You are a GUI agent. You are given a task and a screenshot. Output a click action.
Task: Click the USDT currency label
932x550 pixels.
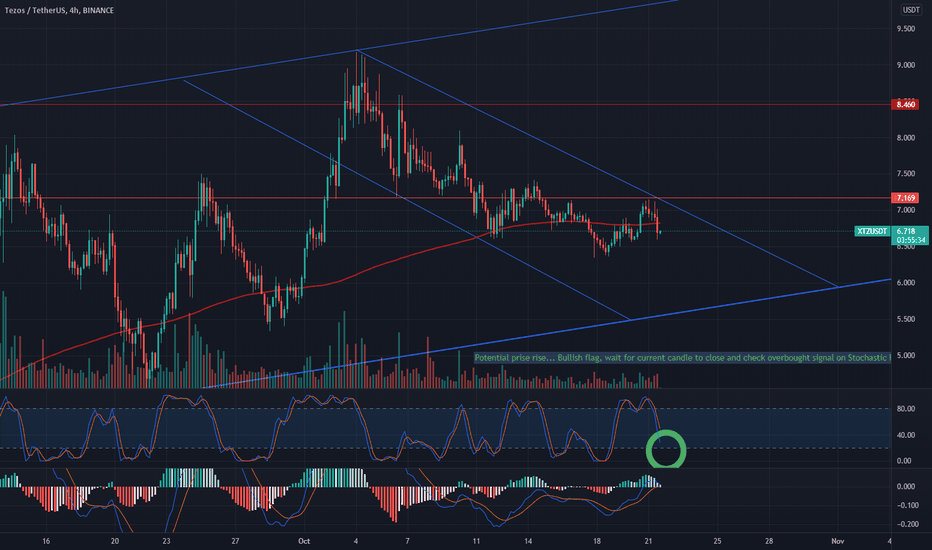(911, 10)
